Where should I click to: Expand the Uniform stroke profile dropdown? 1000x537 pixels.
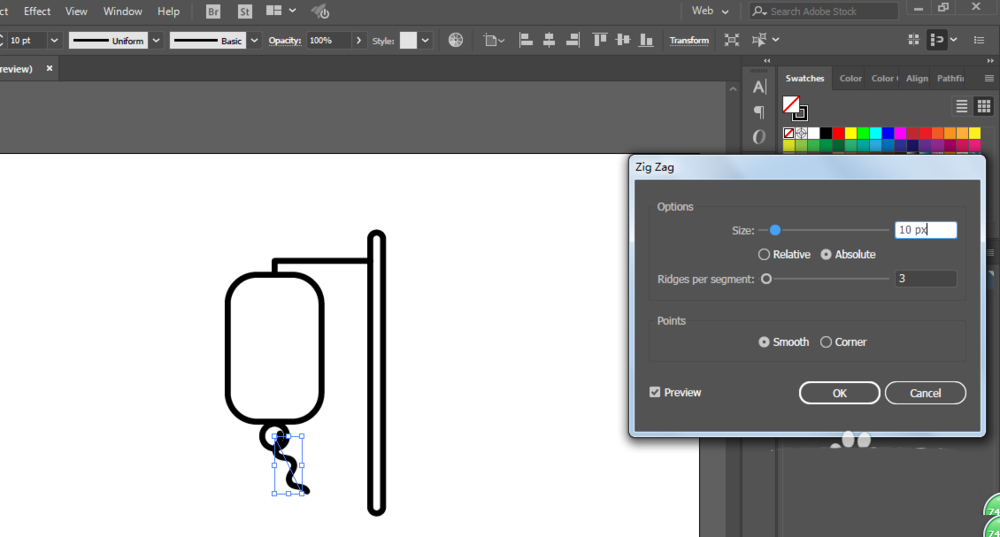click(x=156, y=41)
